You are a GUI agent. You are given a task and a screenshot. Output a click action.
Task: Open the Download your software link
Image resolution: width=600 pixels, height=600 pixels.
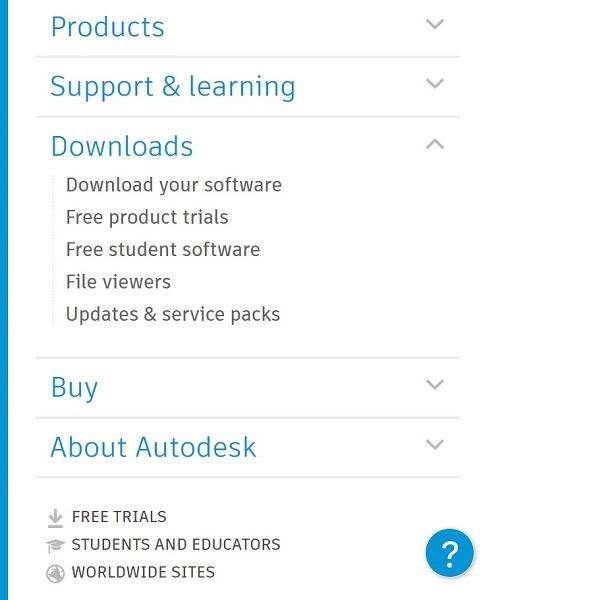pos(173,185)
